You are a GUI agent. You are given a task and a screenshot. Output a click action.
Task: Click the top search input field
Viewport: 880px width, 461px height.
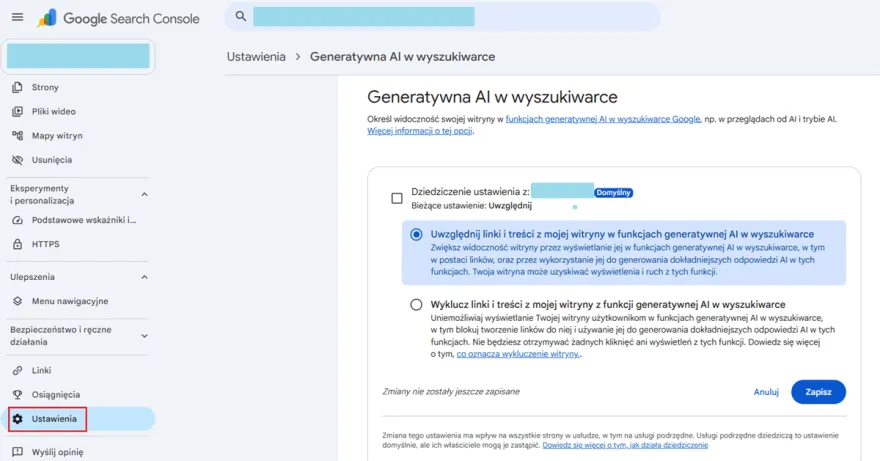tap(442, 17)
